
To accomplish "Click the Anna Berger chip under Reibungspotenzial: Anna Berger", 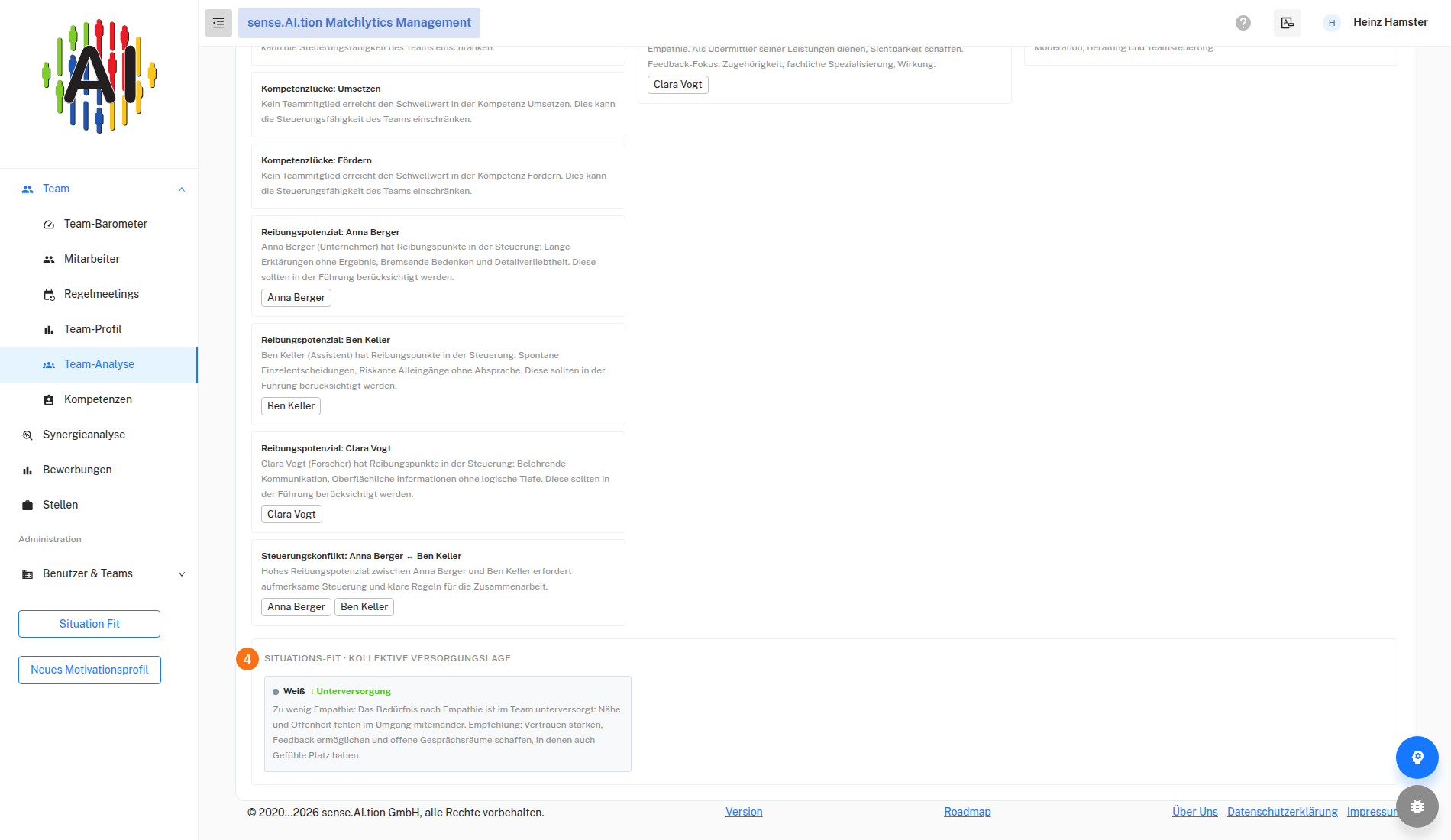I will [296, 298].
